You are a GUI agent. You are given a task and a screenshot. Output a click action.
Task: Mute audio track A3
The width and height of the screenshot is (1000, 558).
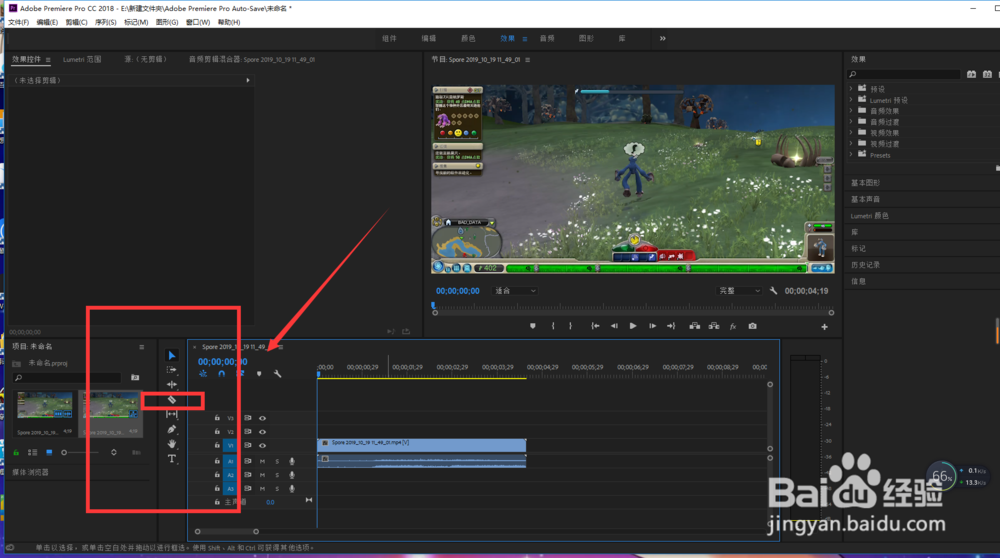tap(262, 488)
